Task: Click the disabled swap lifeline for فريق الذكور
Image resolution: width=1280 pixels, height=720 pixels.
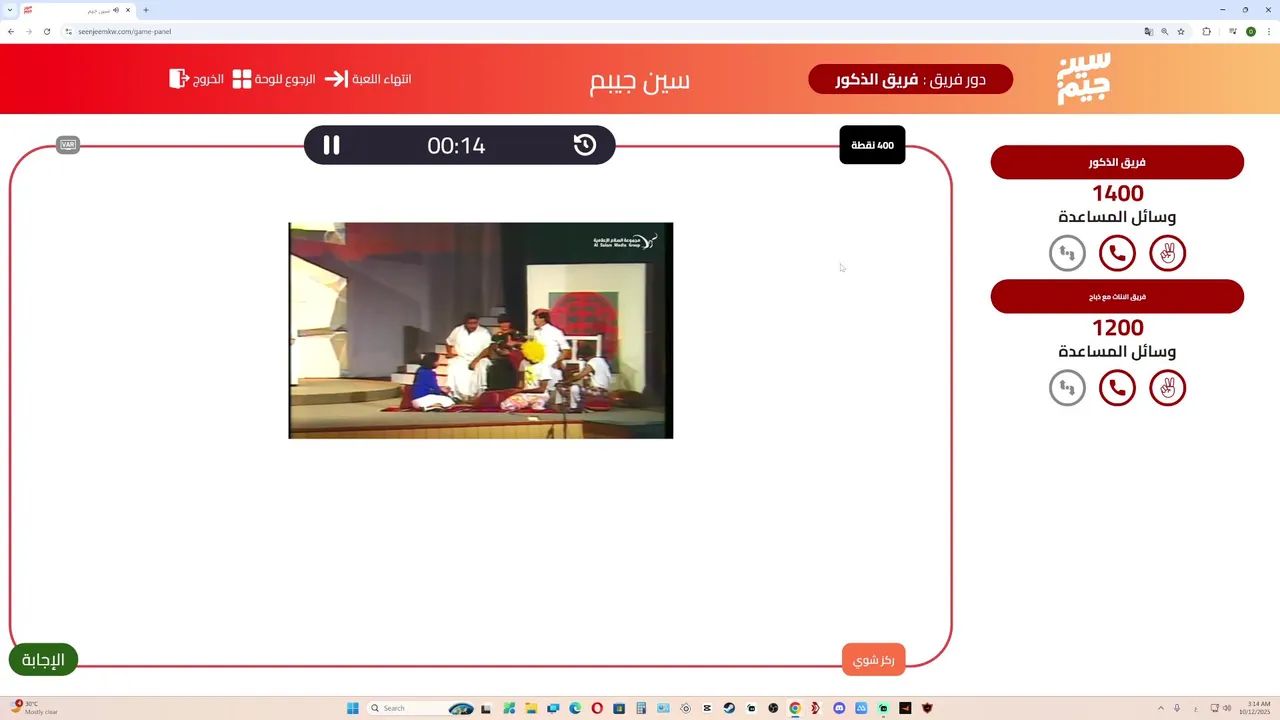Action: coord(1067,253)
